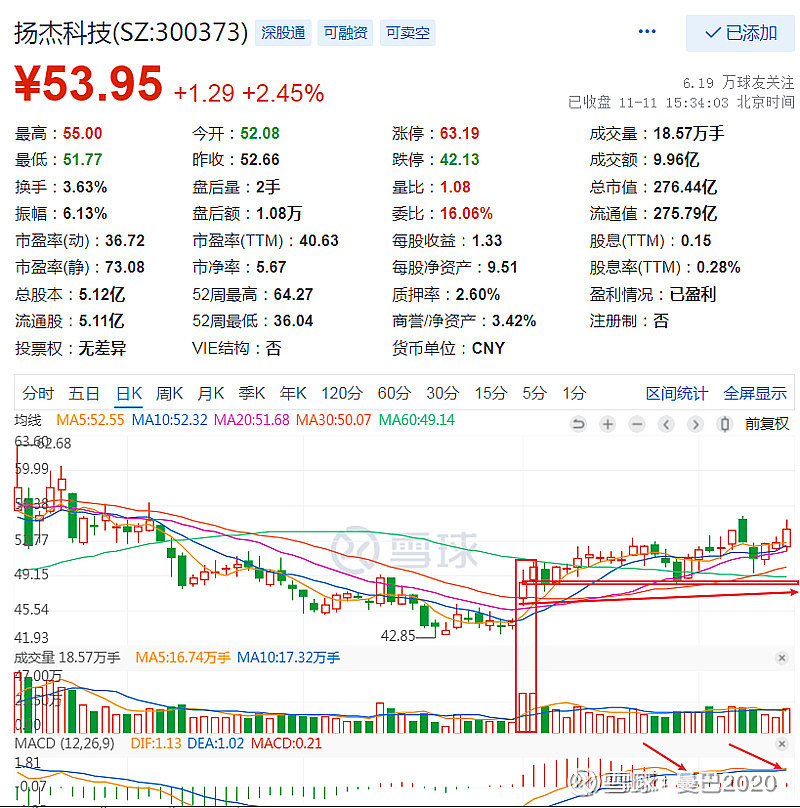Click the 股息率(TTM) 0.28% value
Viewport: 800px width, 808px height.
click(718, 267)
